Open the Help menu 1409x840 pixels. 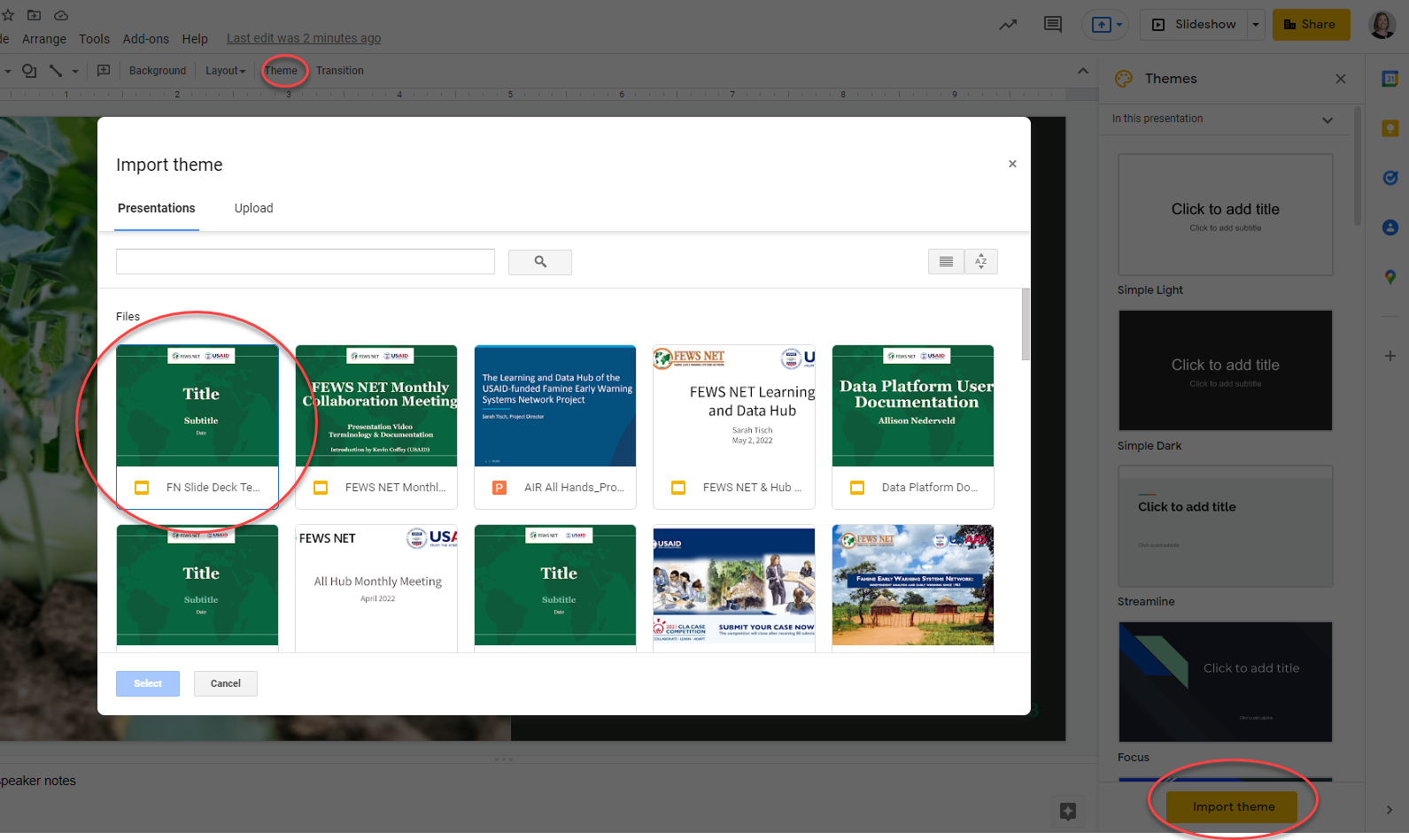coord(195,39)
